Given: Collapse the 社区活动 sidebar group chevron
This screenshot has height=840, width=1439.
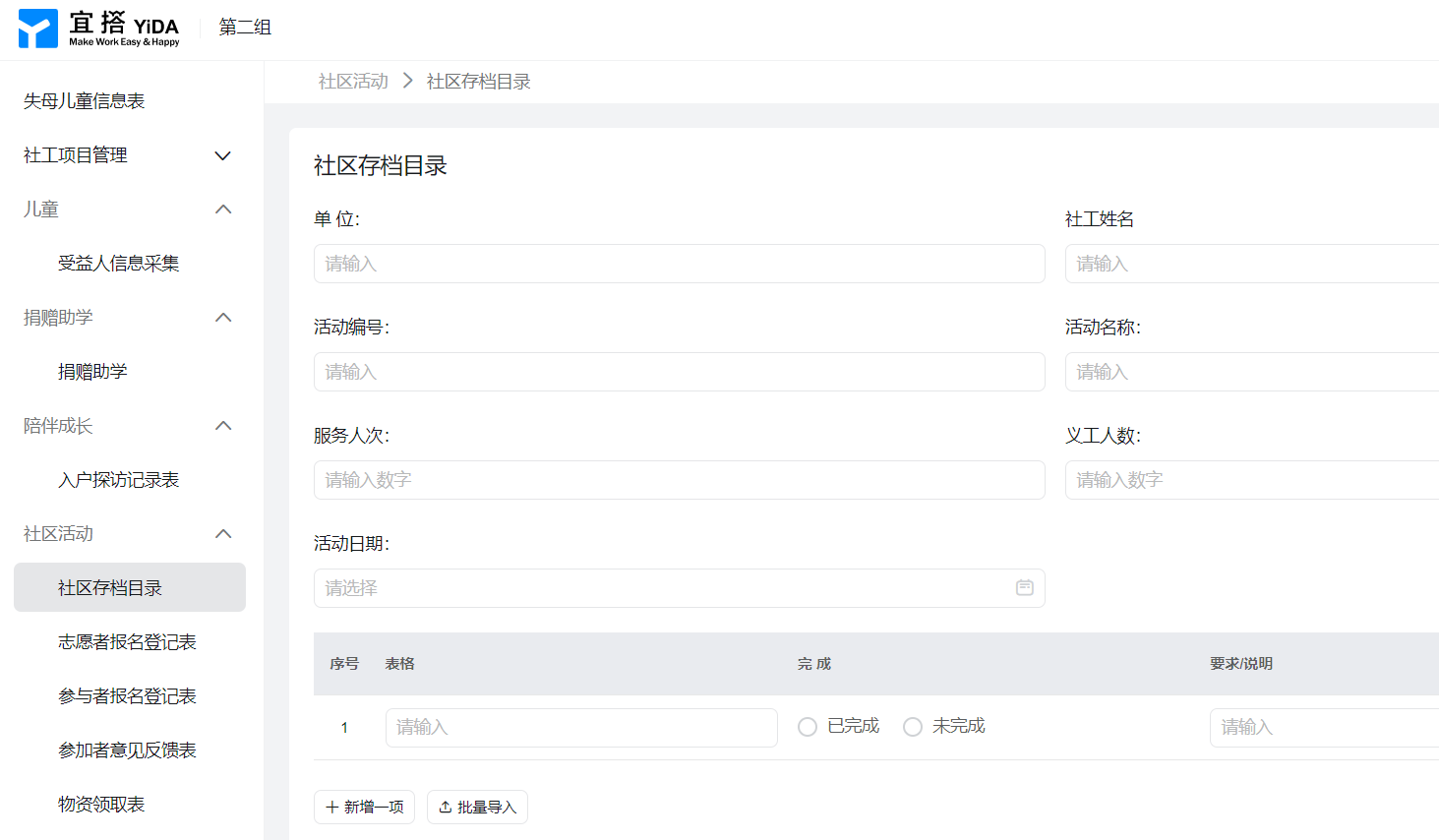Looking at the screenshot, I should coord(223,534).
